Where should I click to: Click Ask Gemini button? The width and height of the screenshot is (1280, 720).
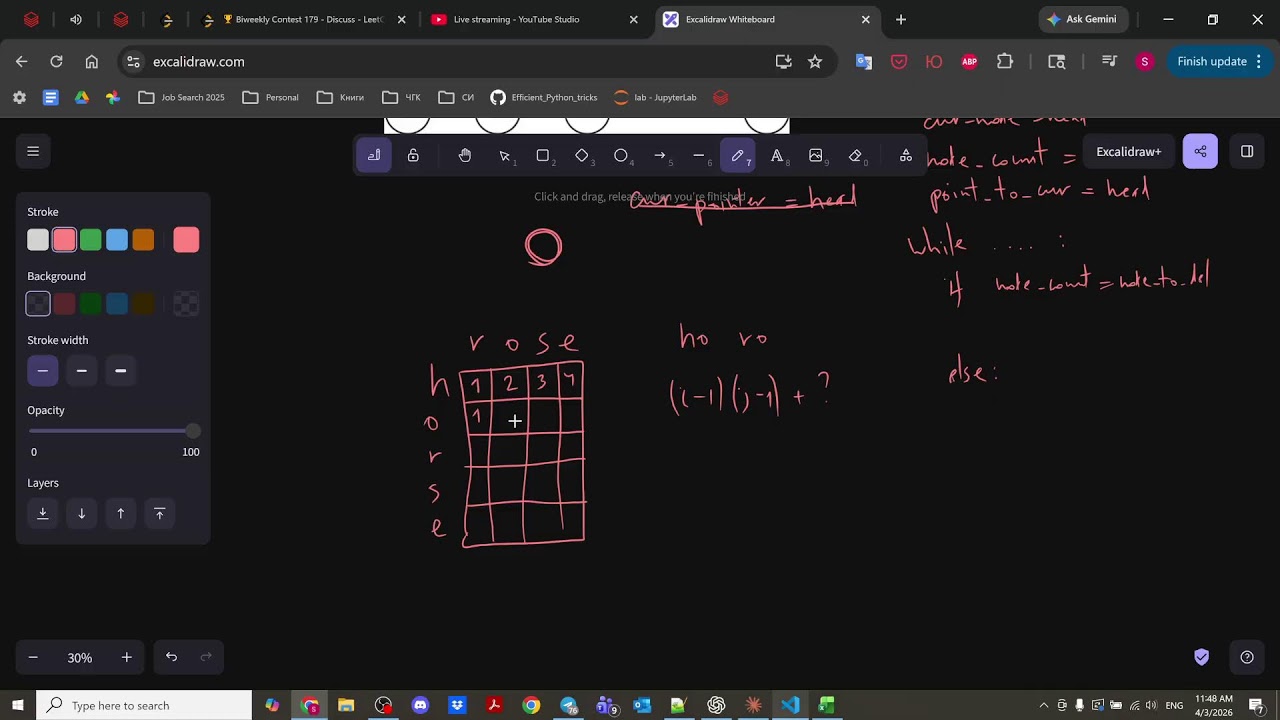pos(1084,19)
